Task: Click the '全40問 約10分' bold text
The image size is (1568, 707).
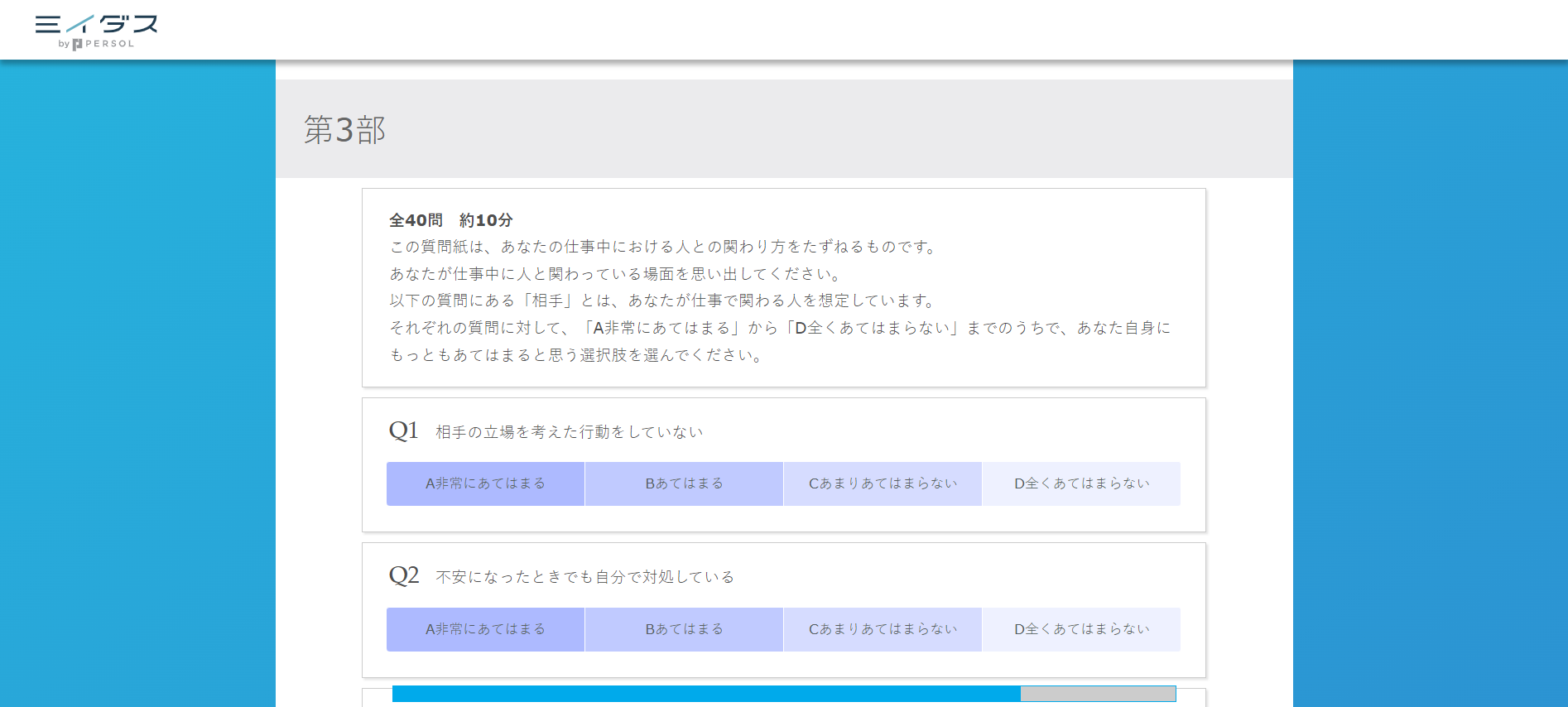Action: 451,220
